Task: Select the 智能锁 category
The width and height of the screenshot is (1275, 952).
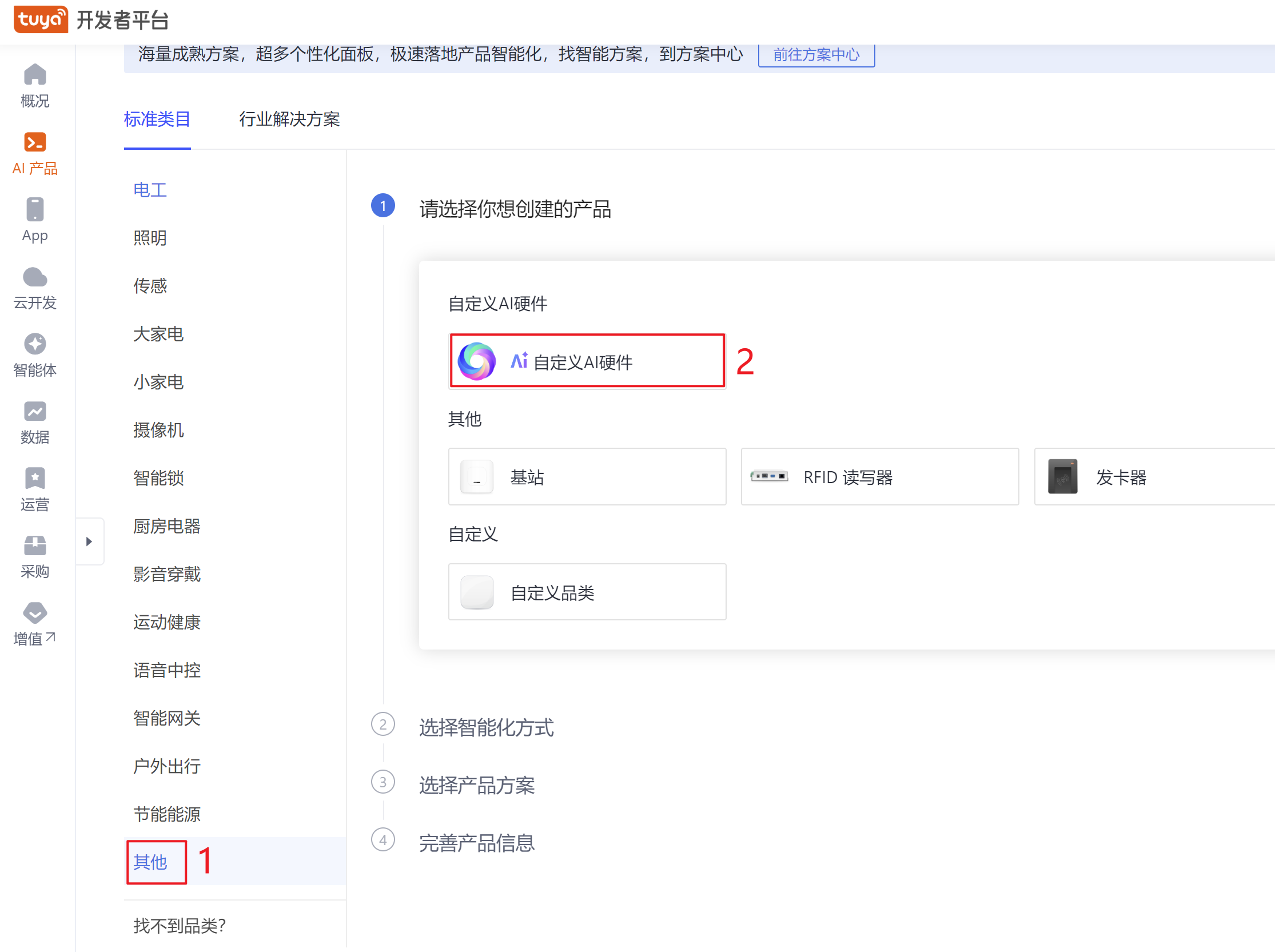Action: click(158, 478)
